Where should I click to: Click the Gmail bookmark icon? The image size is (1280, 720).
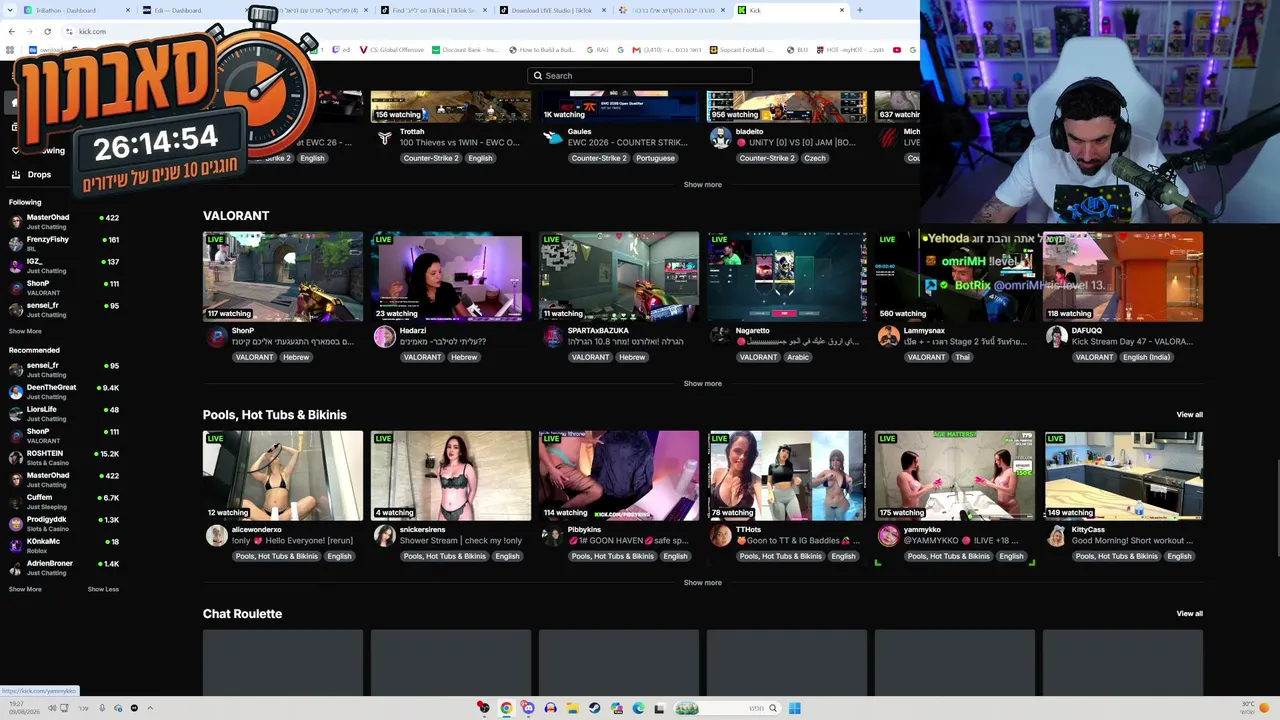click(x=636, y=50)
